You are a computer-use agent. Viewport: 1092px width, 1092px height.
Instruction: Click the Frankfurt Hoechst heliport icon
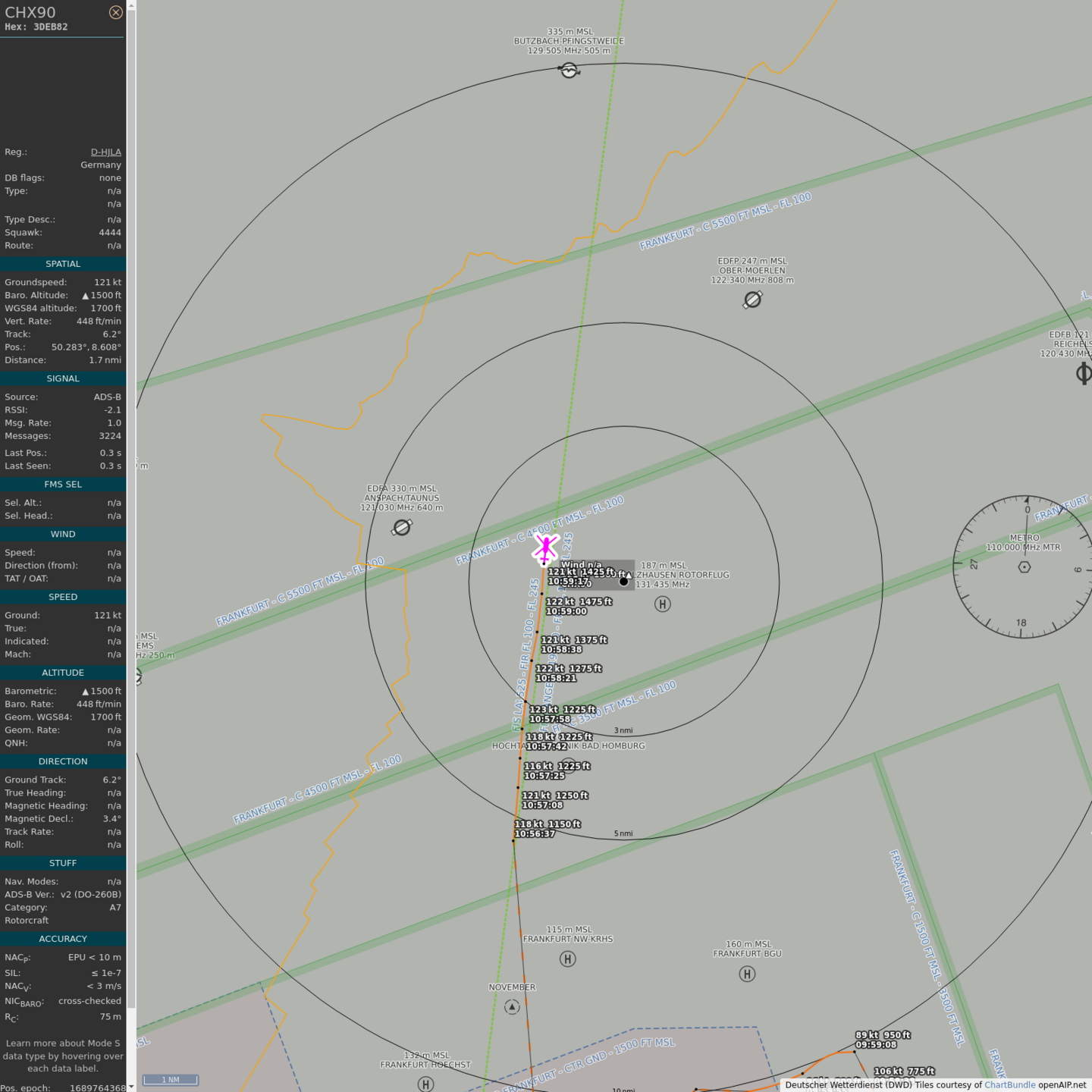click(425, 1084)
